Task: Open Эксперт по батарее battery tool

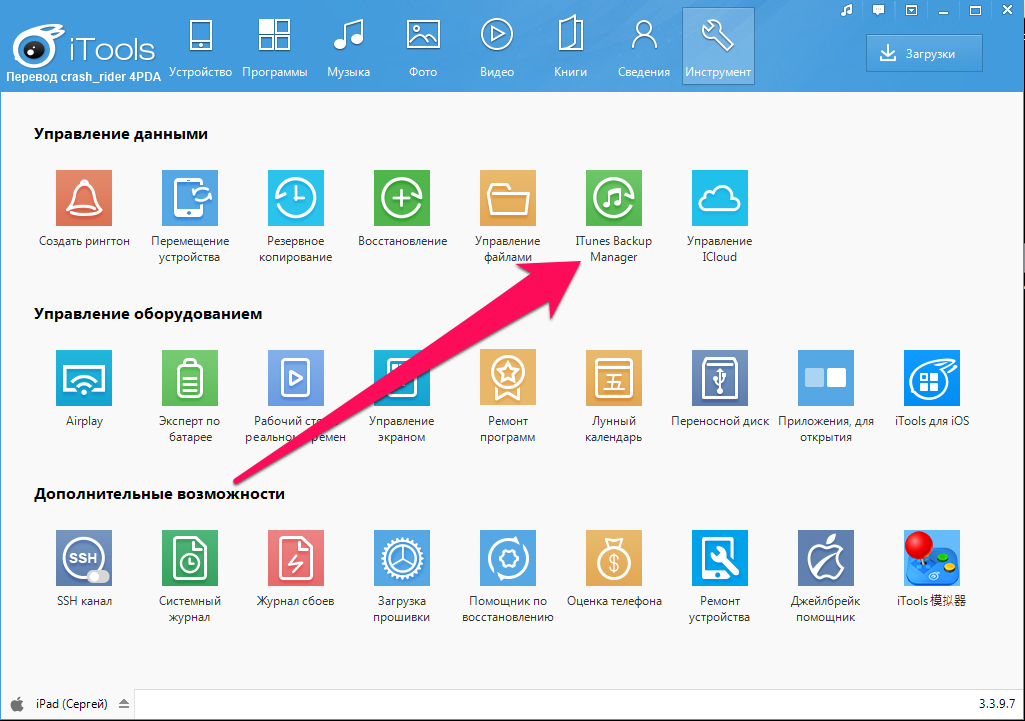Action: (x=190, y=378)
